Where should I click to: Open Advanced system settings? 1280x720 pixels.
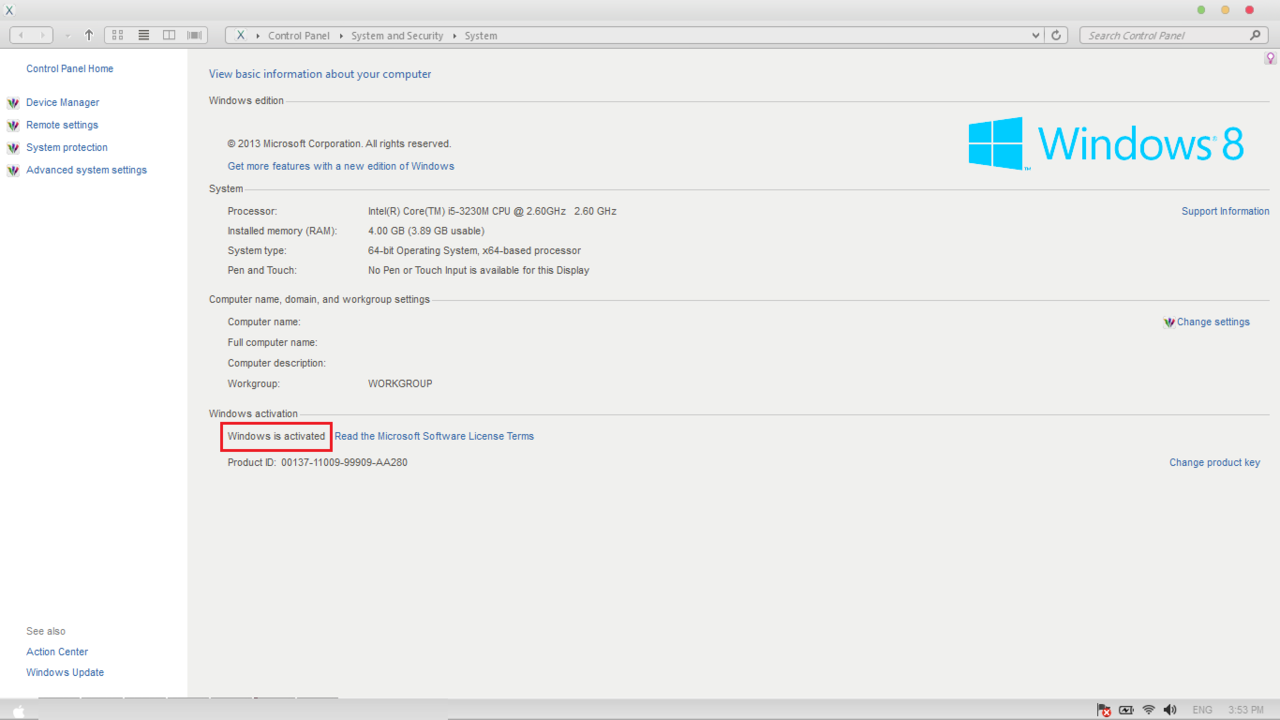coord(86,170)
